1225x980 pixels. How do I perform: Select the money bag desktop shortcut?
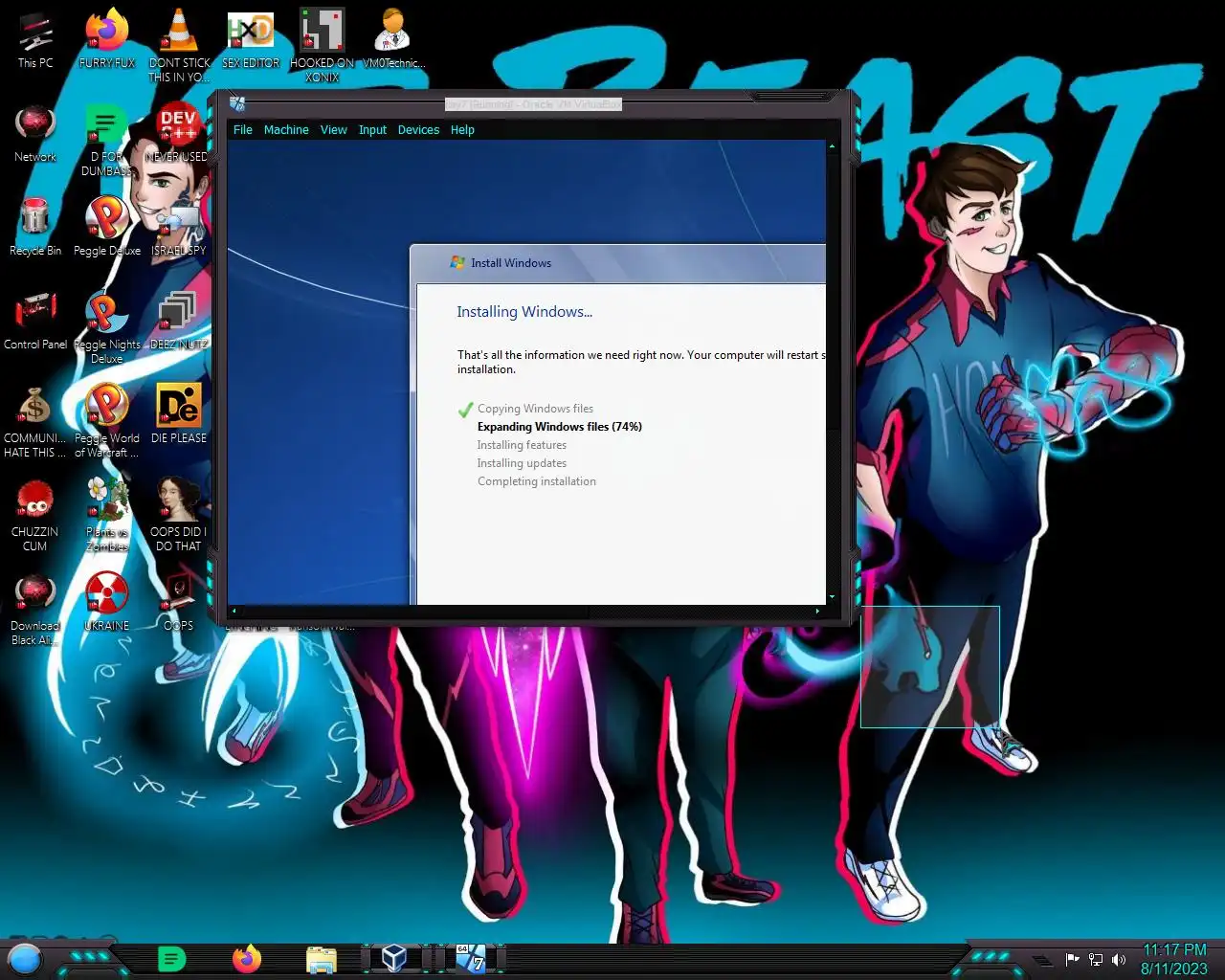35,421
